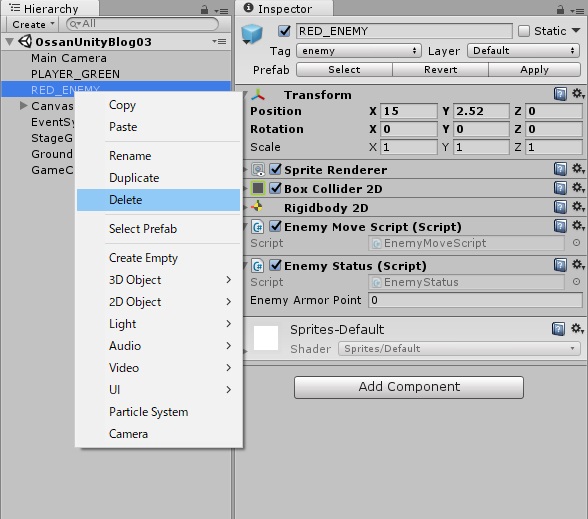588x519 pixels.
Task: Open Rigidbody 2D help reference icon
Action: pos(560,207)
